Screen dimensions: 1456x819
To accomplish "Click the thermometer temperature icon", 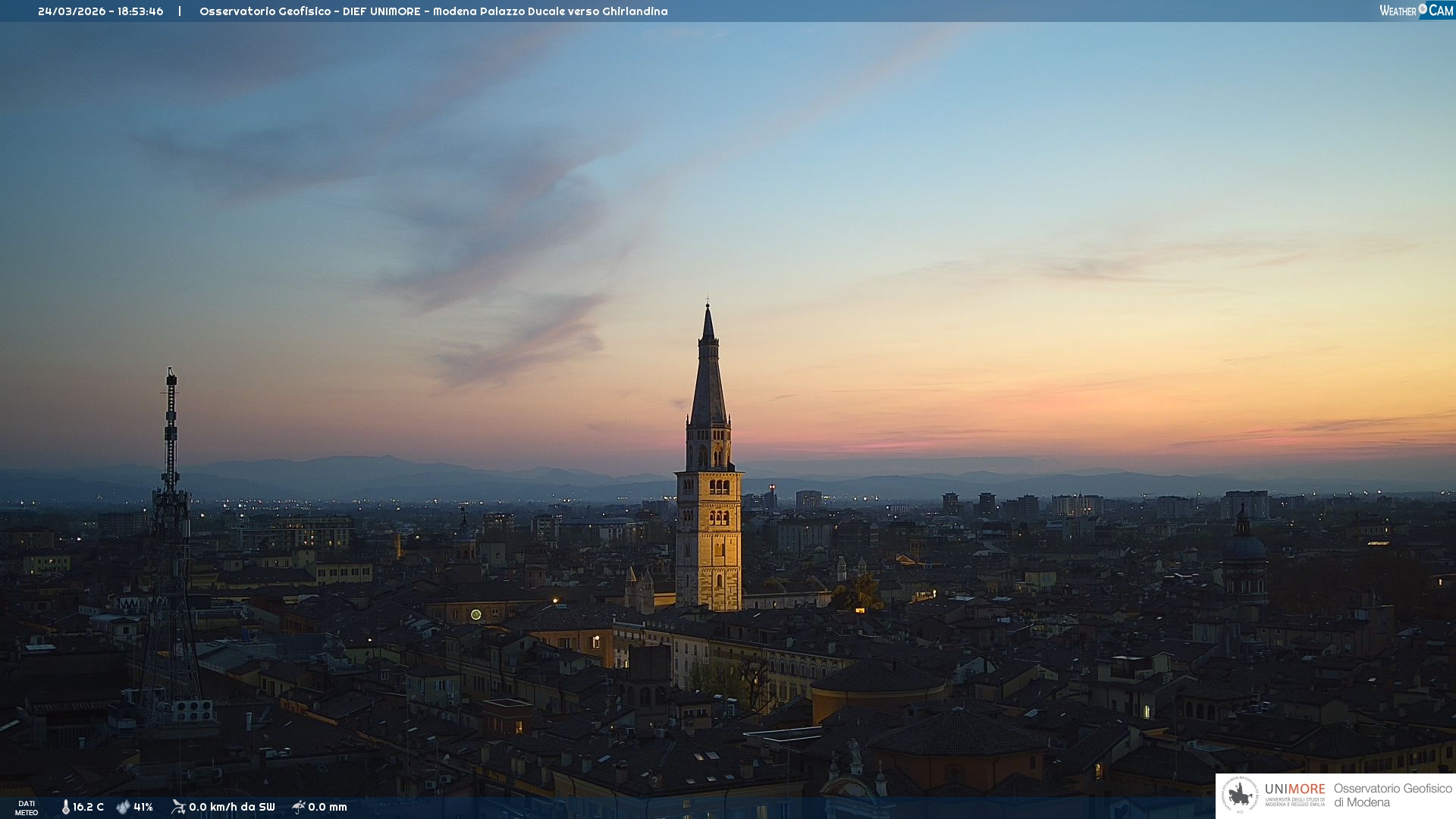I will click(x=65, y=807).
